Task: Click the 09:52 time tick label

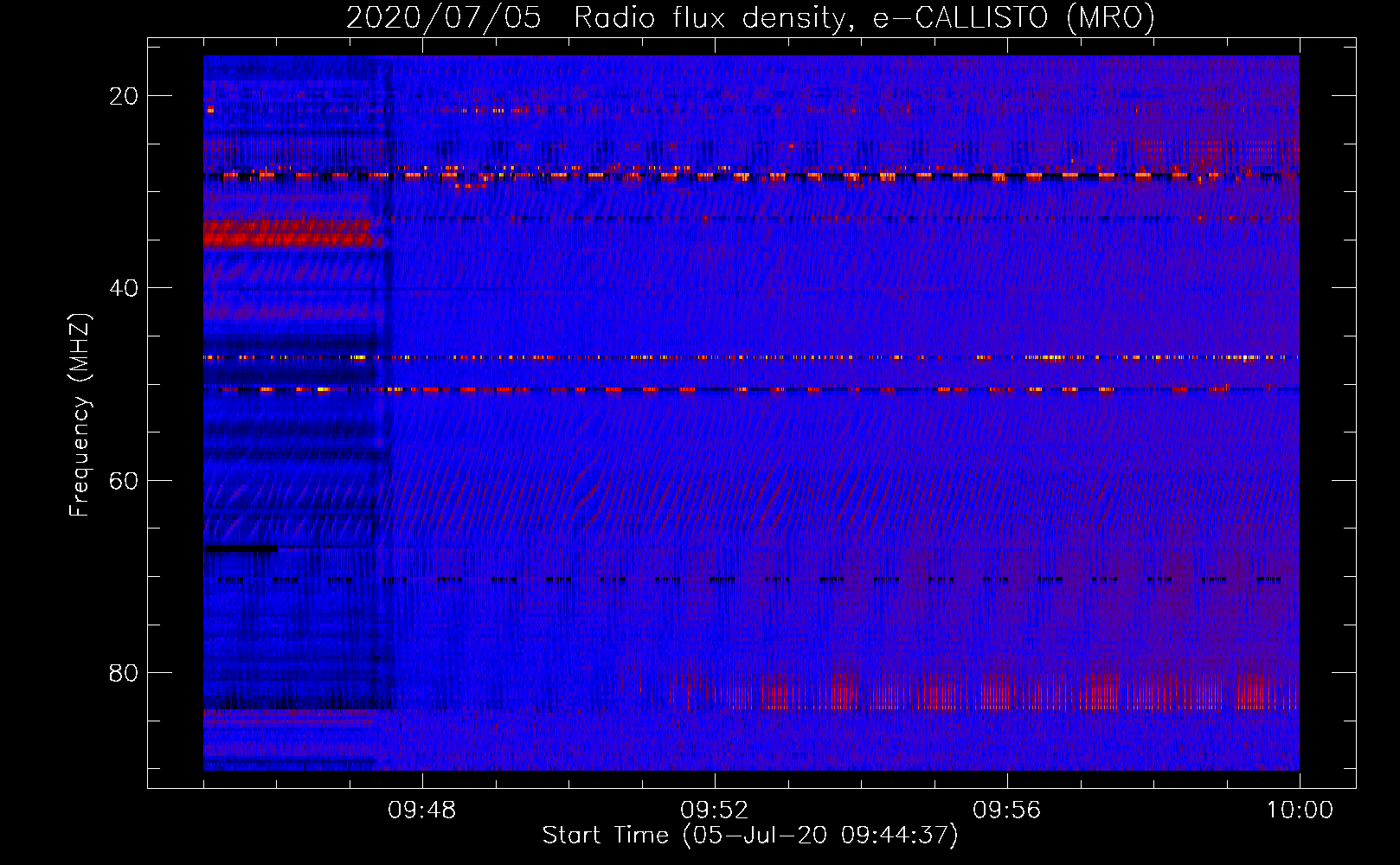Action: click(x=715, y=811)
